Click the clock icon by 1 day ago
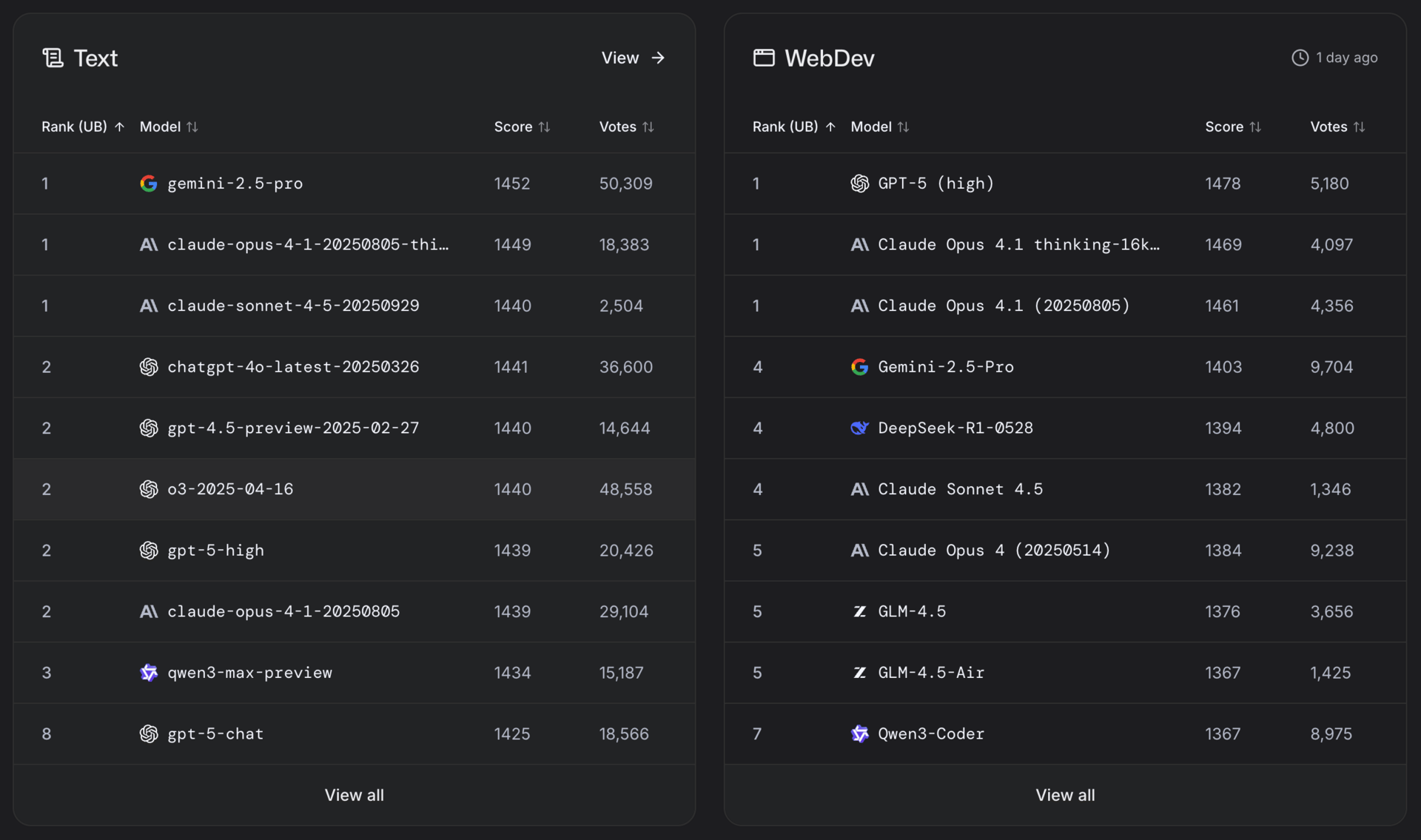 pos(1300,58)
